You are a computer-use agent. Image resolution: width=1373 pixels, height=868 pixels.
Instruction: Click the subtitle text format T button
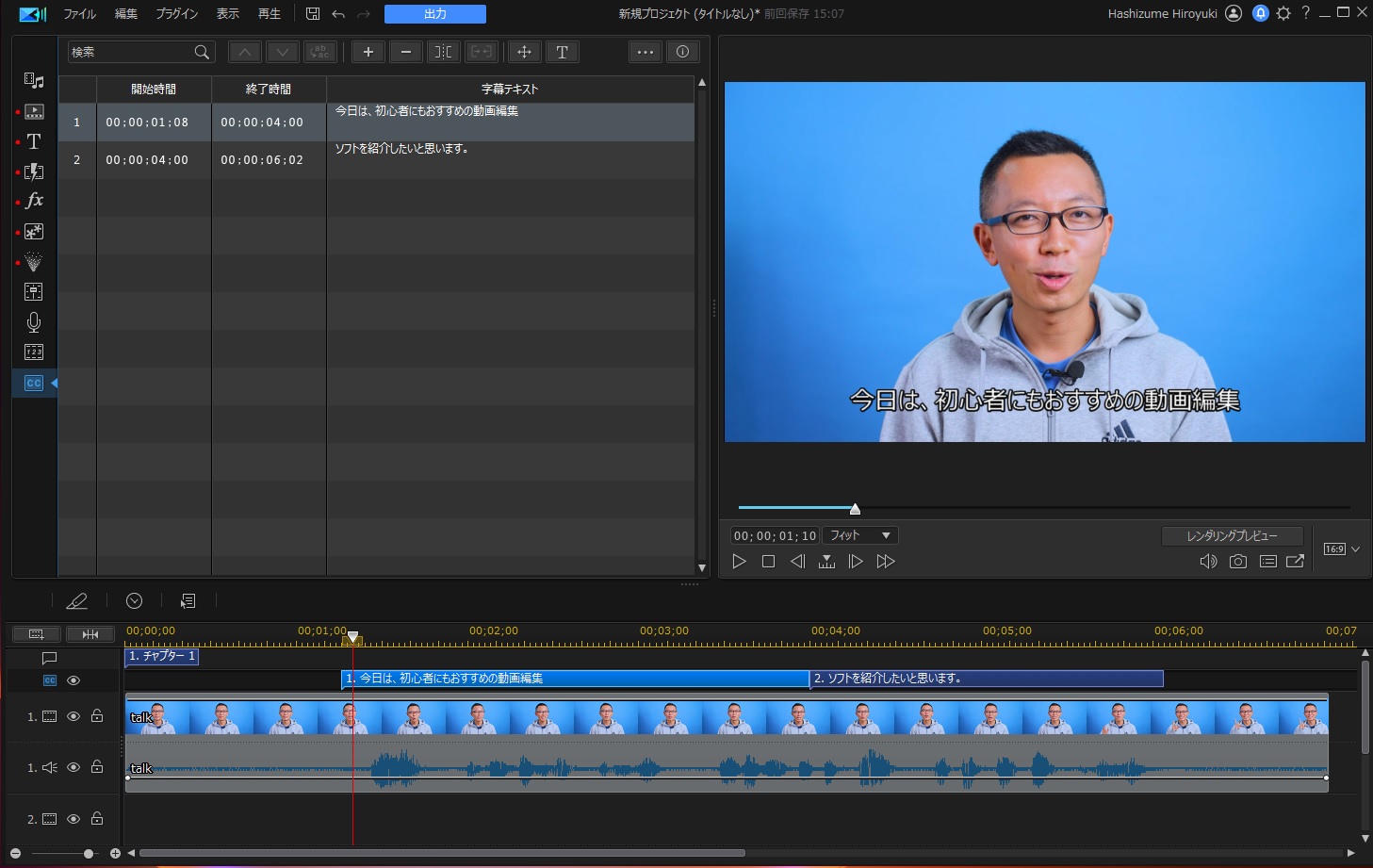562,52
